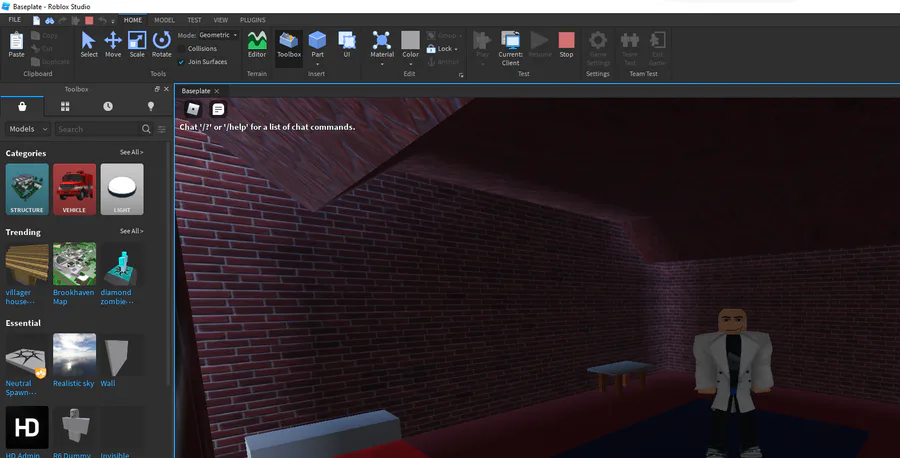Activate the Scale tool
Viewport: 900px width, 458px height.
tap(137, 44)
